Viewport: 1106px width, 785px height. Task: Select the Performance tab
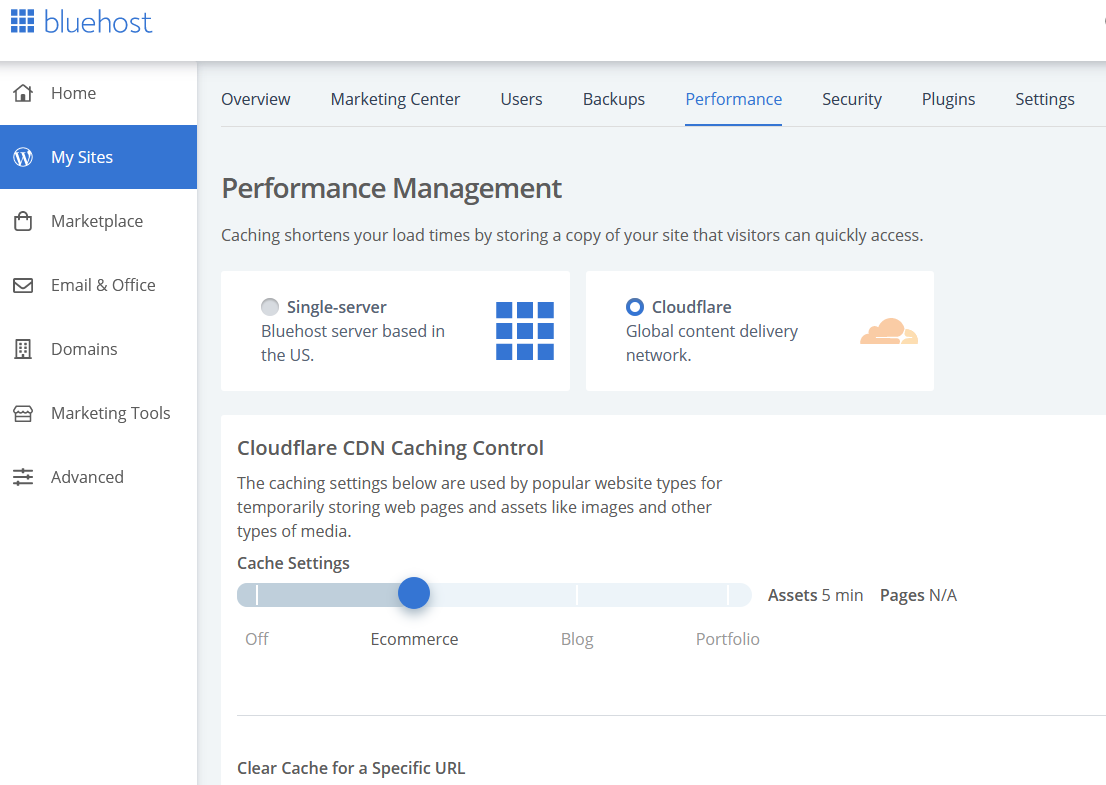tap(734, 99)
